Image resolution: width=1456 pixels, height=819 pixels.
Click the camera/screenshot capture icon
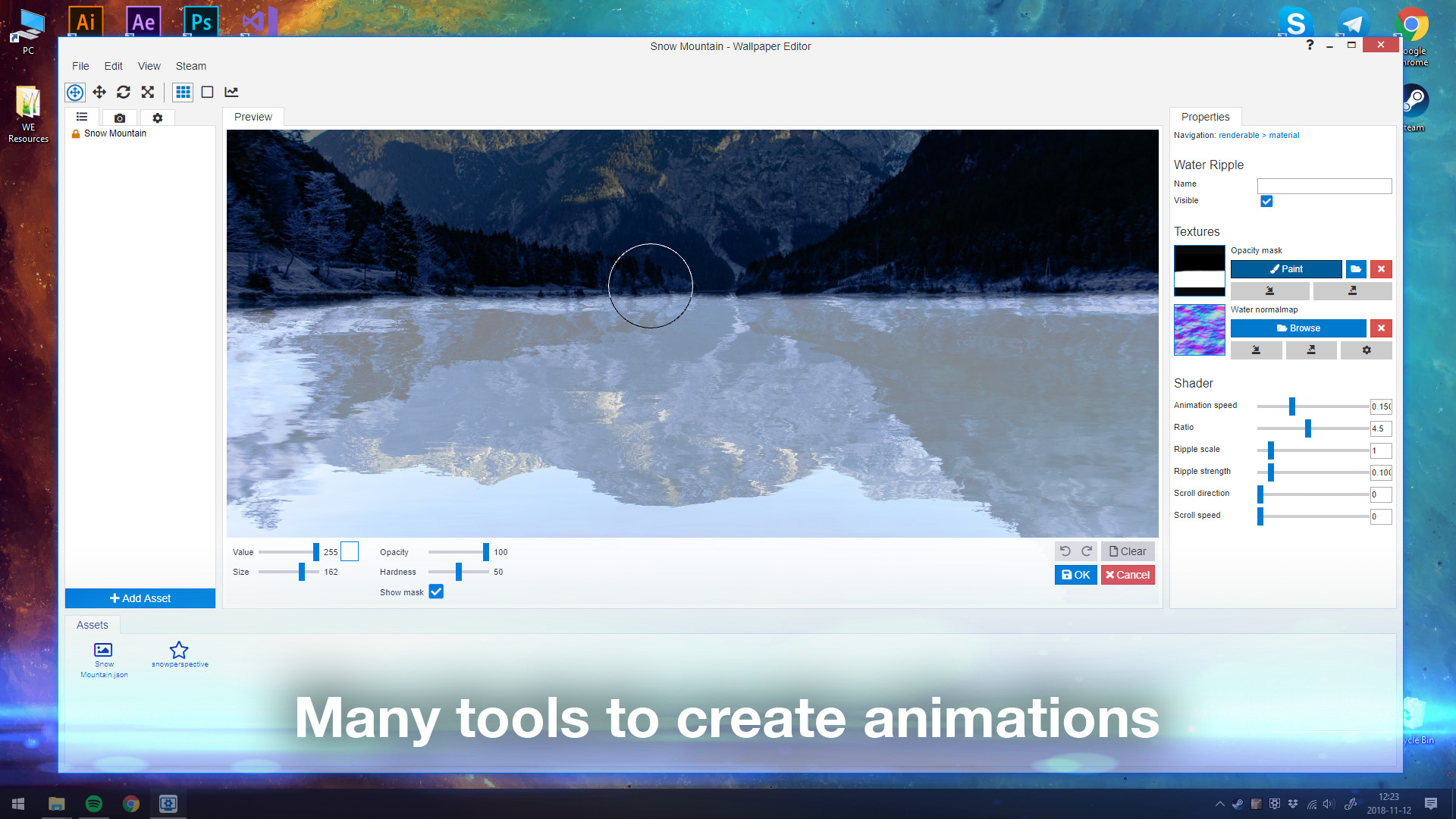119,117
